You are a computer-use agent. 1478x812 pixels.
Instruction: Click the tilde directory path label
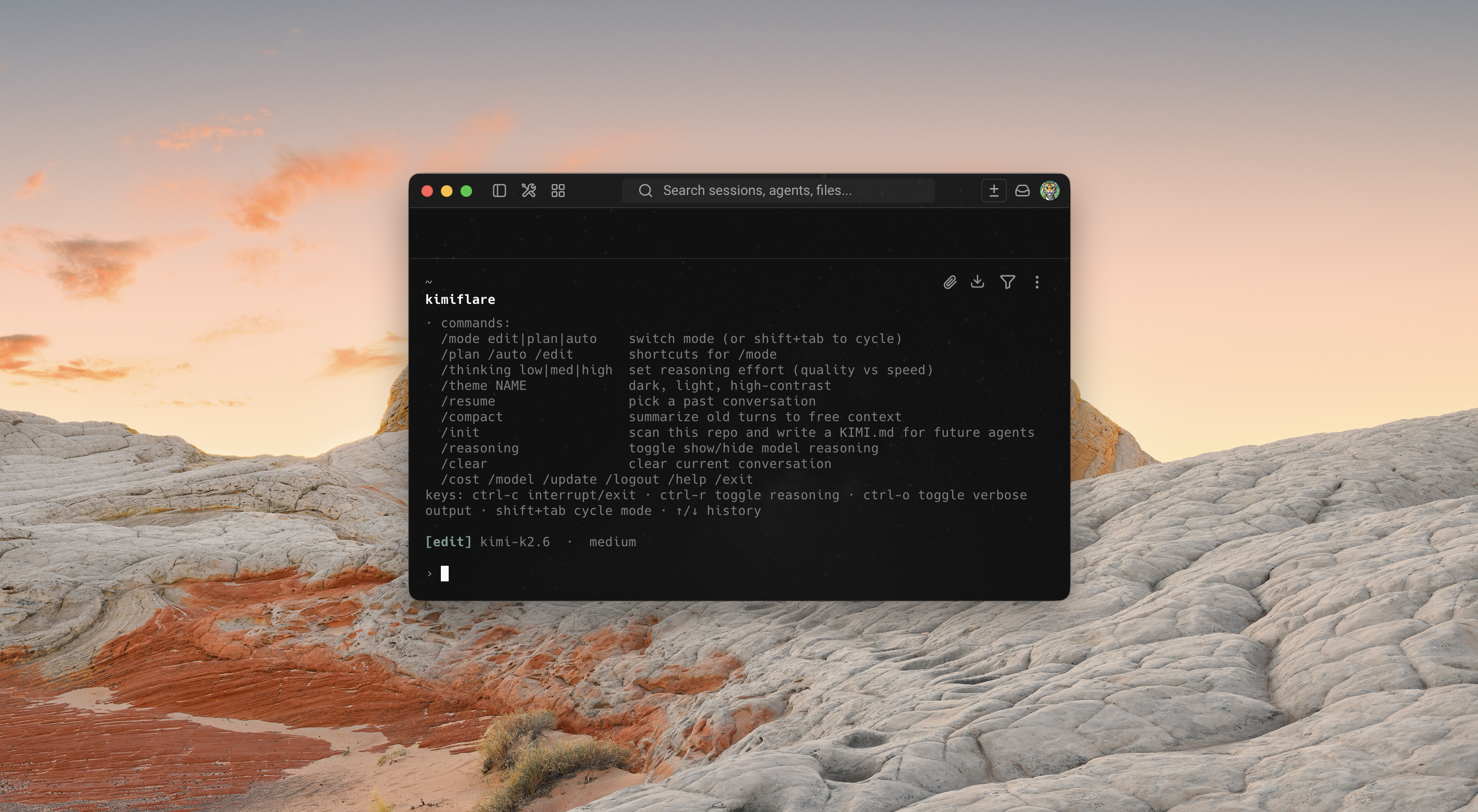coord(429,282)
